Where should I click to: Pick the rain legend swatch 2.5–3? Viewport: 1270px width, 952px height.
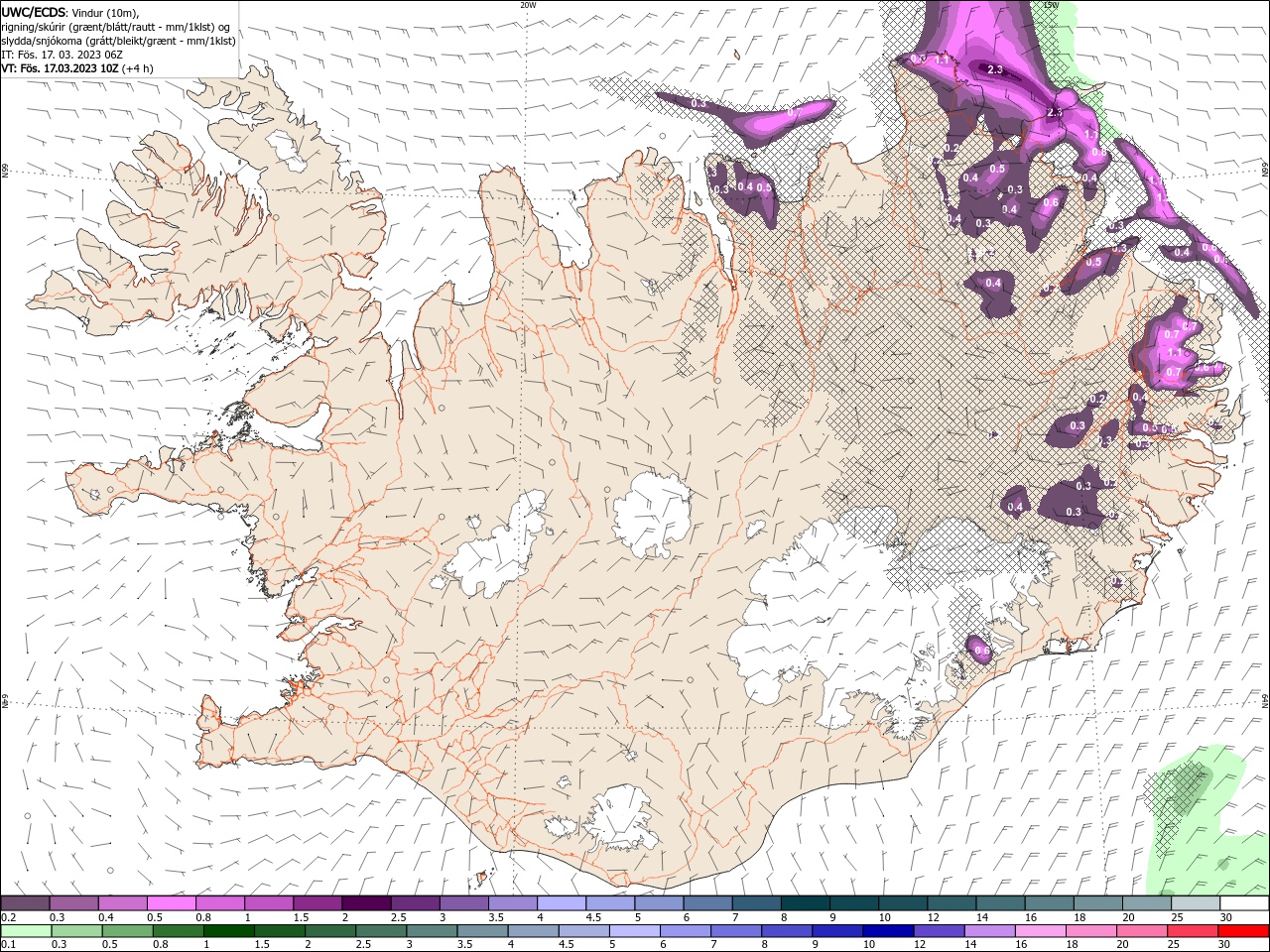tap(381, 931)
